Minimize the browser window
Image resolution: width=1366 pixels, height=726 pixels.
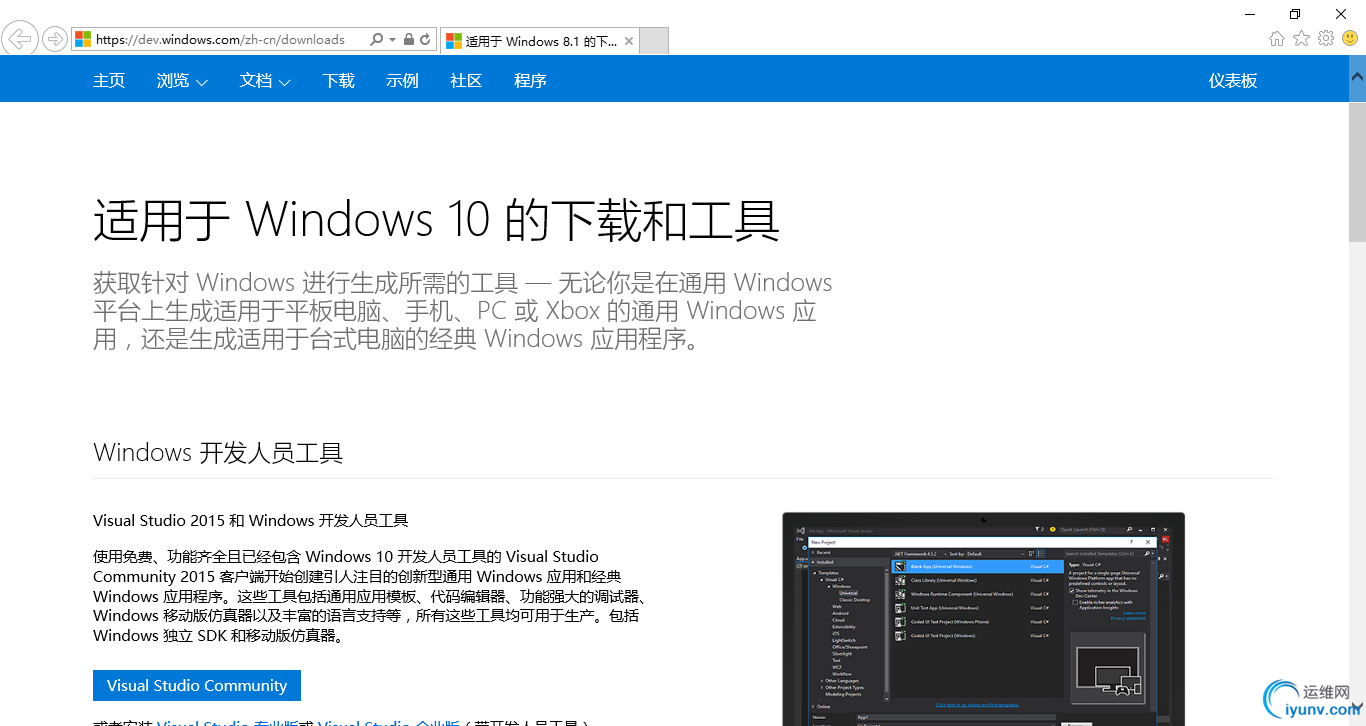click(1250, 14)
